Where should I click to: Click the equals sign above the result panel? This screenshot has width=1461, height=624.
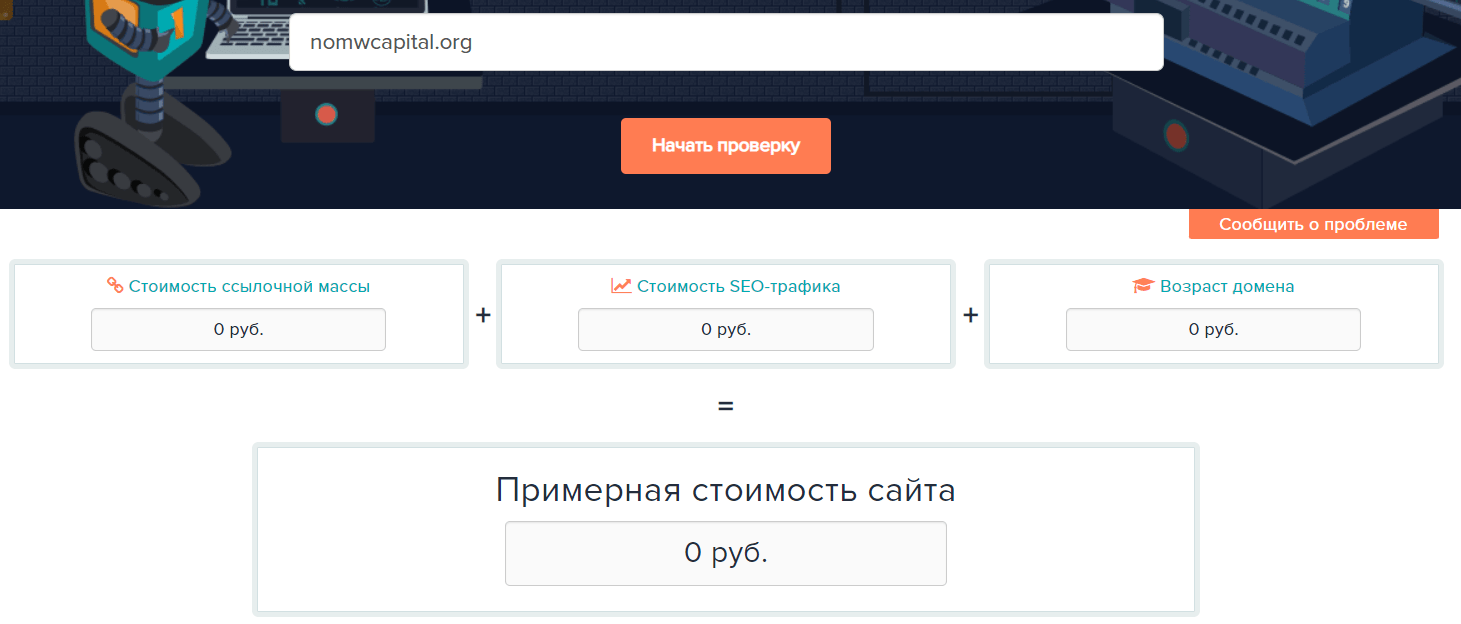pyautogui.click(x=726, y=405)
